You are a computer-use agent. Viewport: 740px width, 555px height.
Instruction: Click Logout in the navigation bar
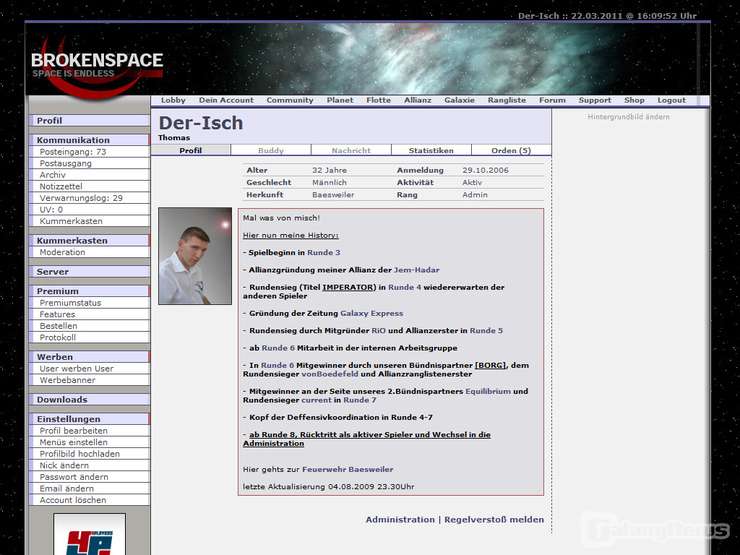671,100
